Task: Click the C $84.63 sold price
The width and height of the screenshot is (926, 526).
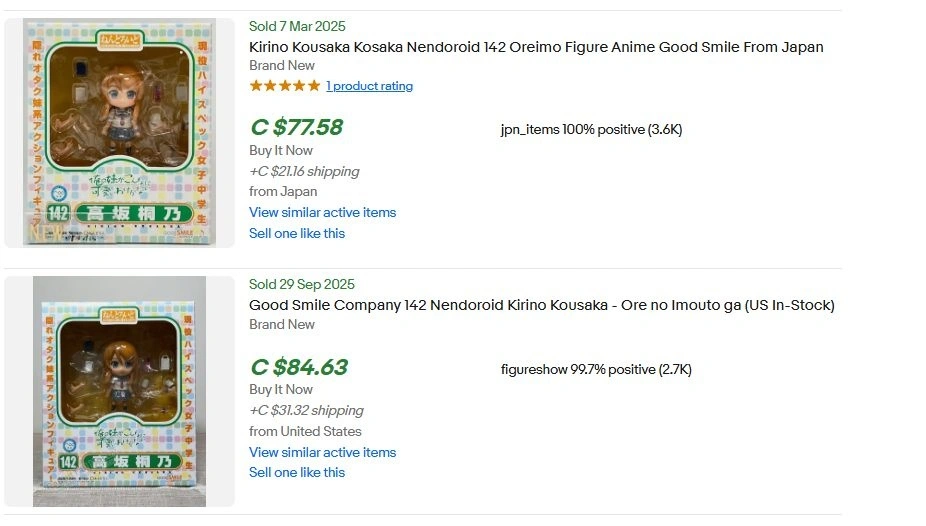Action: [x=299, y=367]
